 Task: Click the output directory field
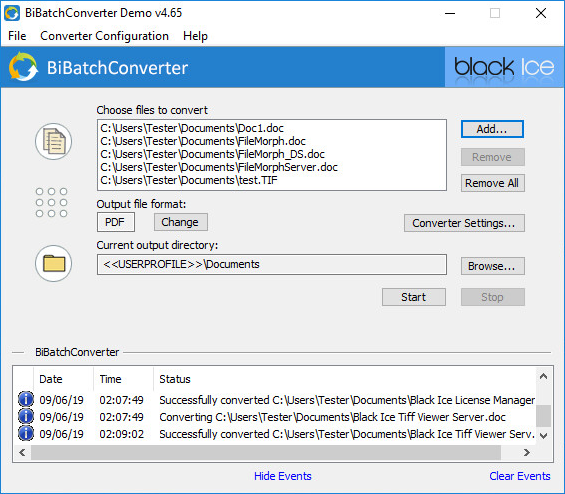[272, 264]
